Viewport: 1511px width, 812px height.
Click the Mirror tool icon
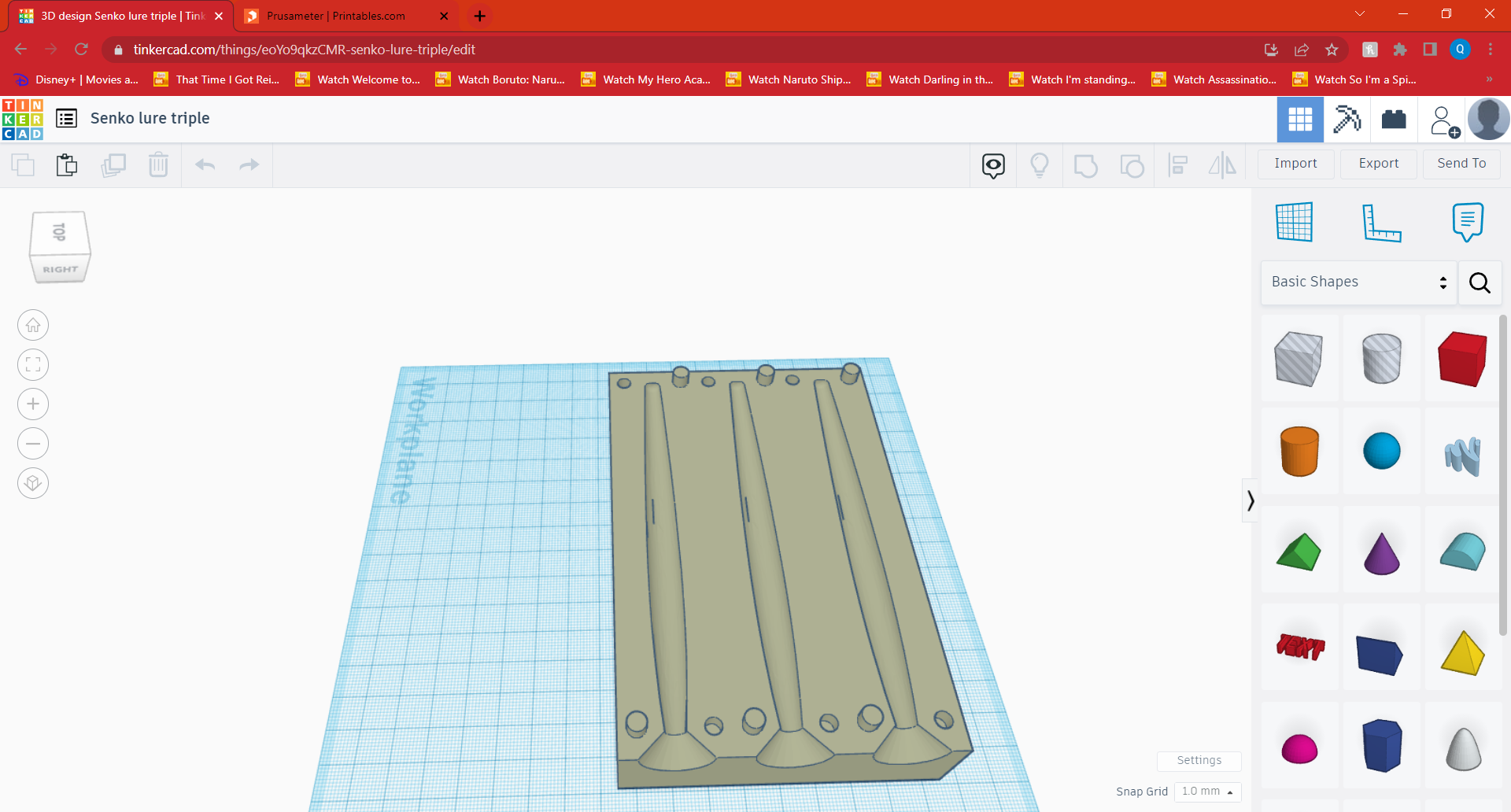(x=1222, y=165)
